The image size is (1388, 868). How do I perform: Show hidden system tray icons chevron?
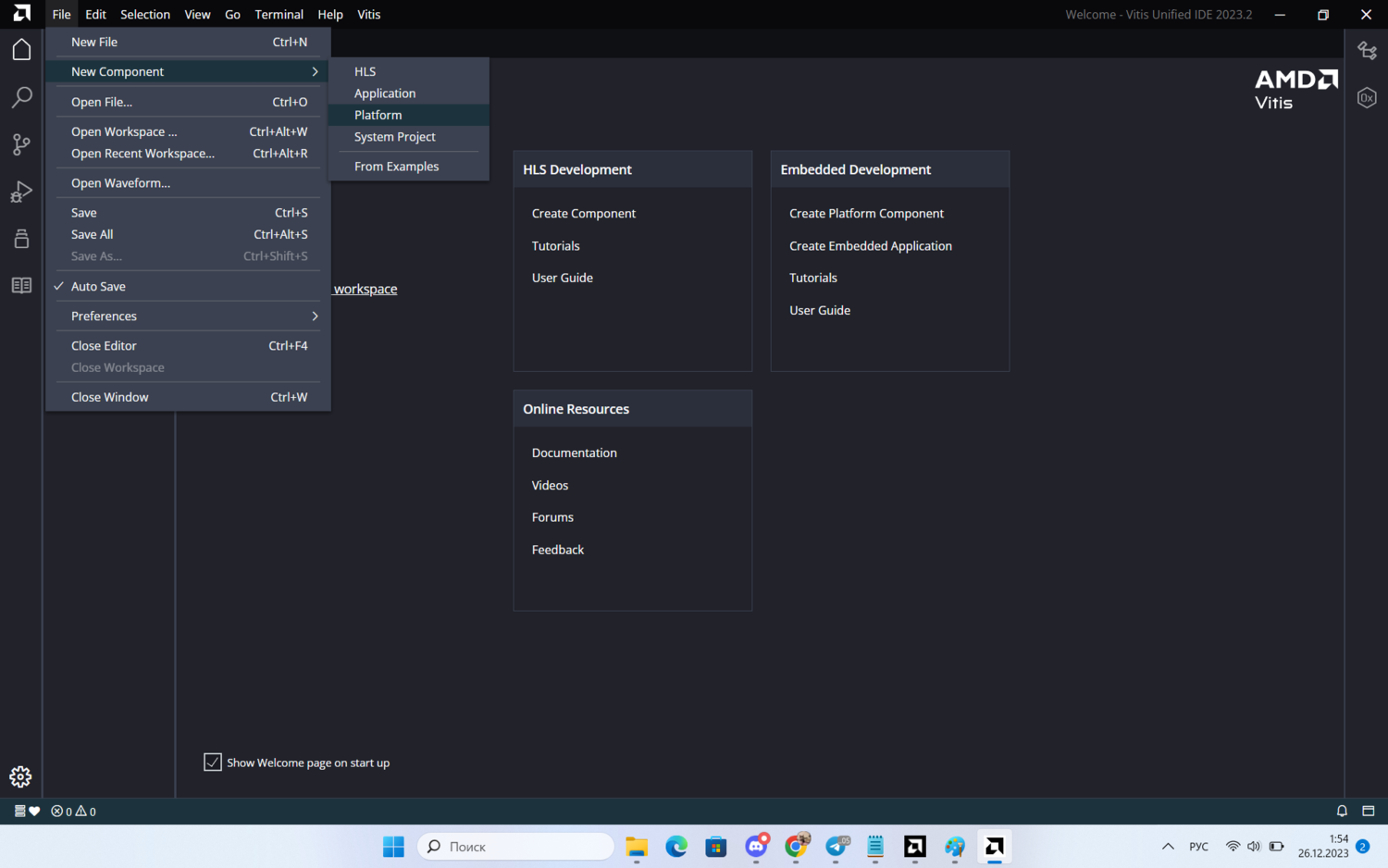pyautogui.click(x=1168, y=846)
